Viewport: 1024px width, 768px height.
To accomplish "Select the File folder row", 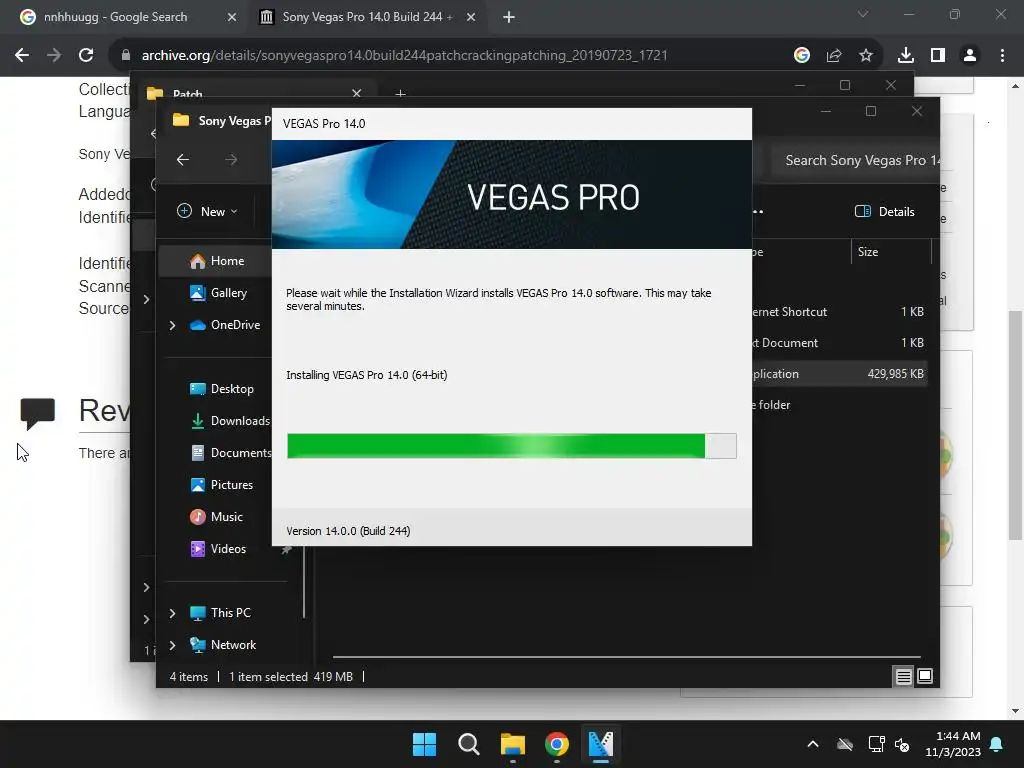I will 839,405.
